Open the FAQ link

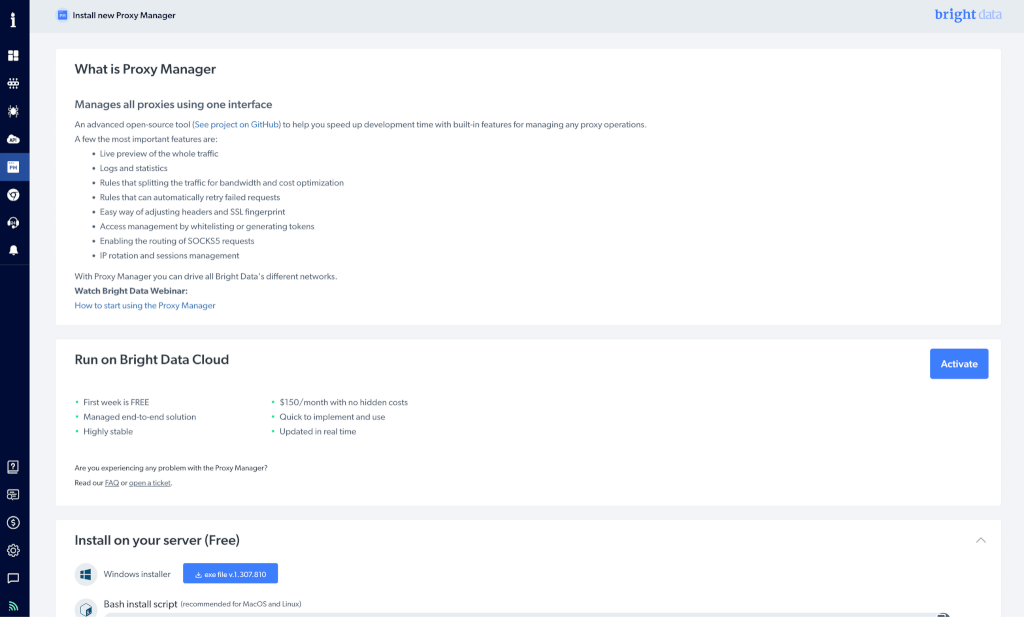[x=112, y=483]
